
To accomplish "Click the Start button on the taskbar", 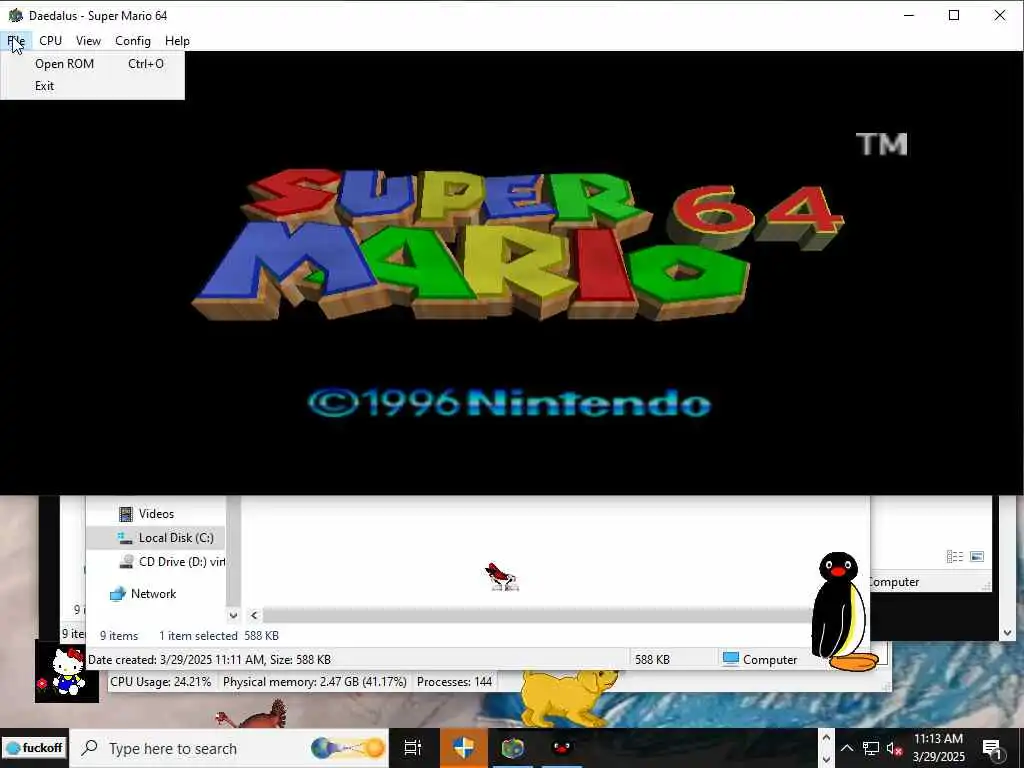I will (x=34, y=748).
